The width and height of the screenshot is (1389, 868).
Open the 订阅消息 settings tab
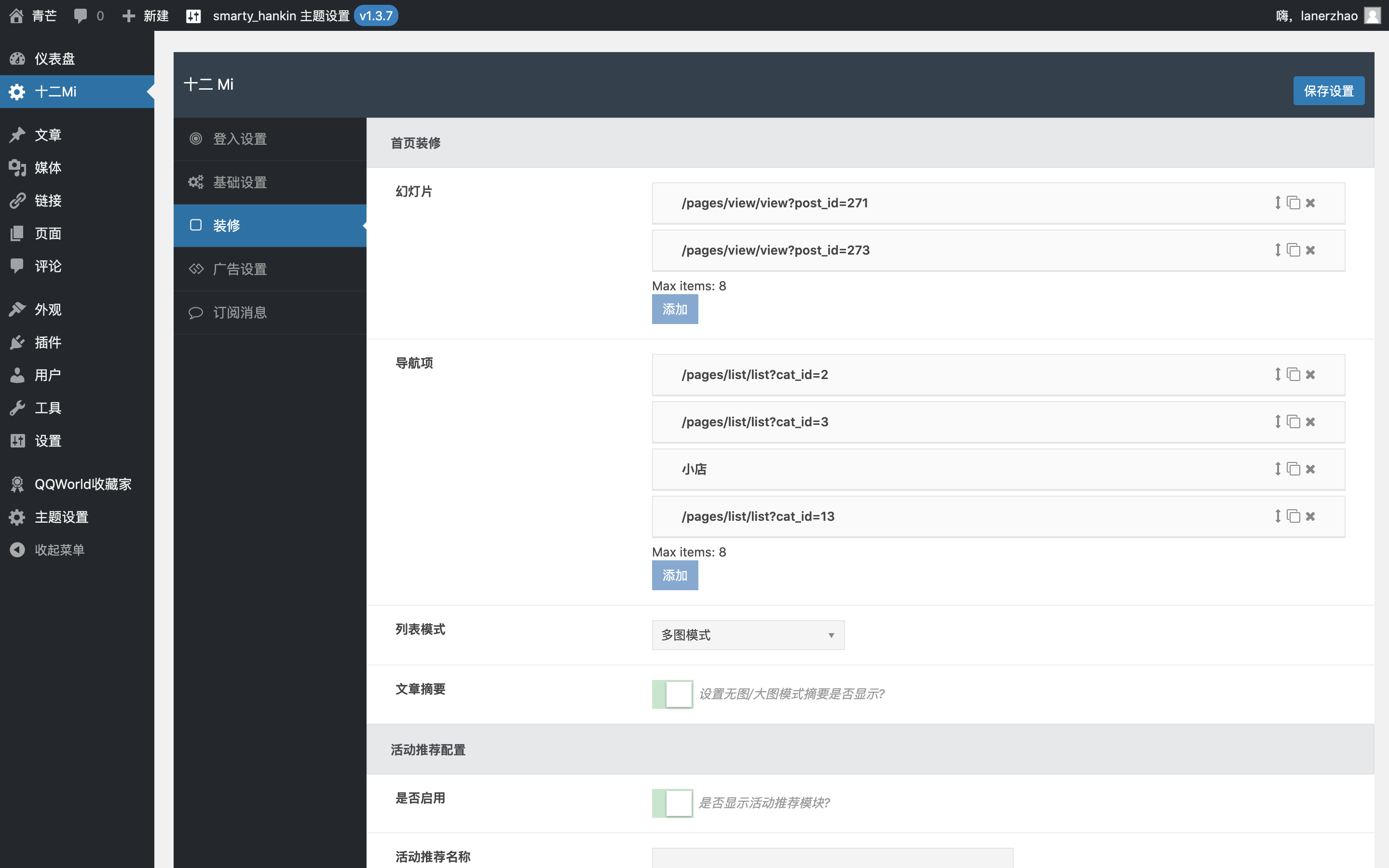pyautogui.click(x=270, y=313)
